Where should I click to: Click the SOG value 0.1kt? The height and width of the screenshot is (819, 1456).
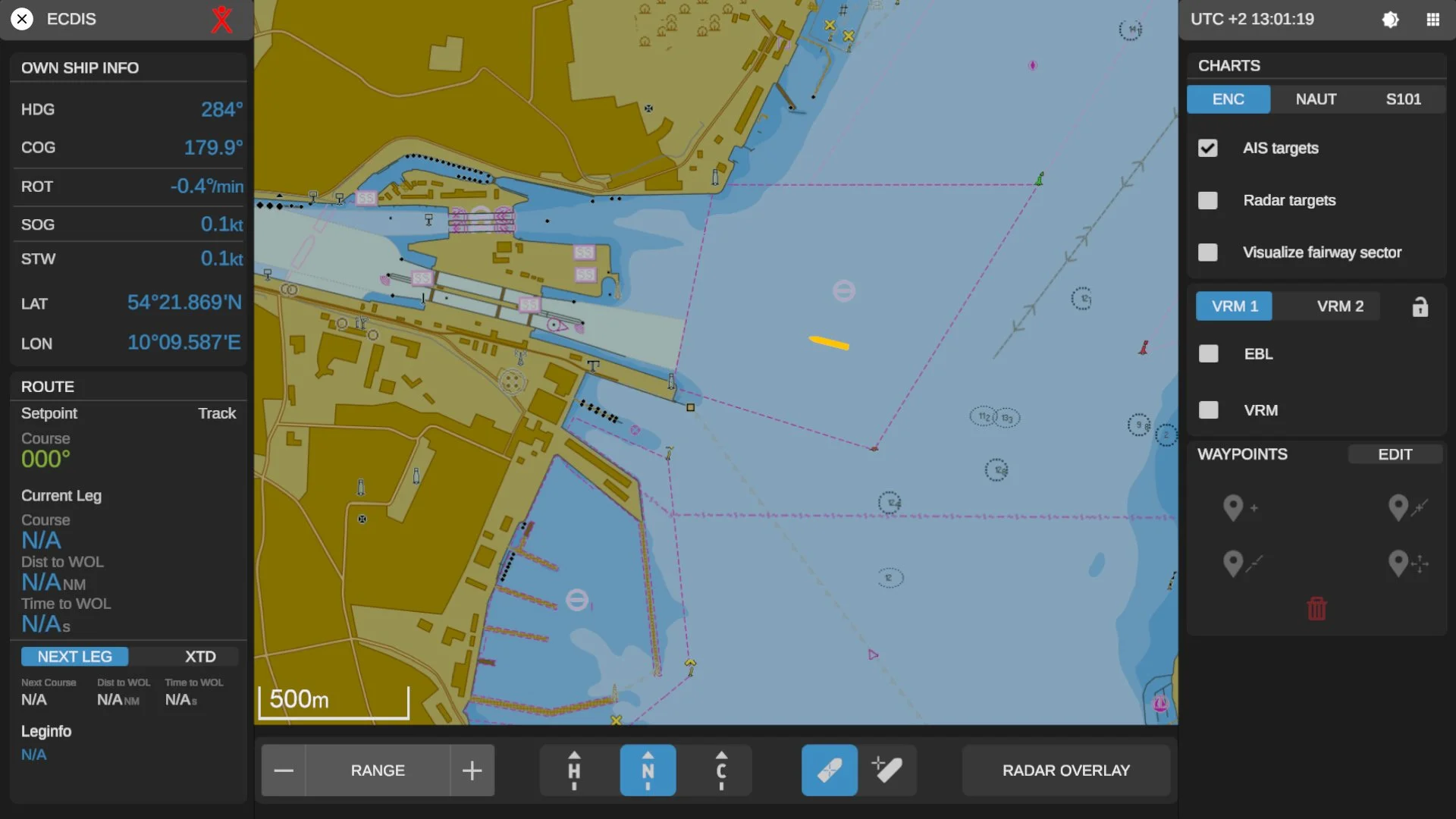pyautogui.click(x=221, y=224)
